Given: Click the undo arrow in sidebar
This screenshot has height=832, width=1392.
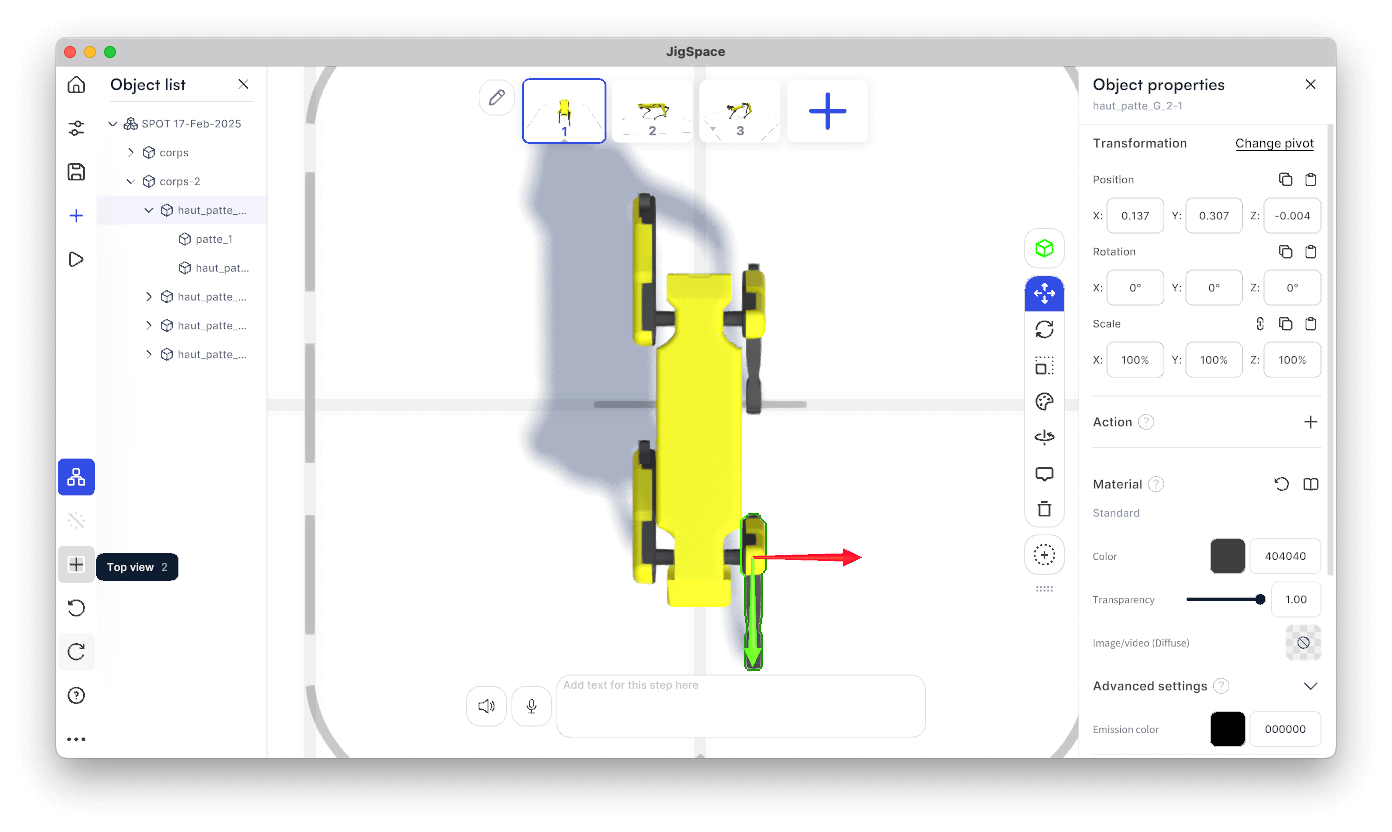Looking at the screenshot, I should (76, 608).
